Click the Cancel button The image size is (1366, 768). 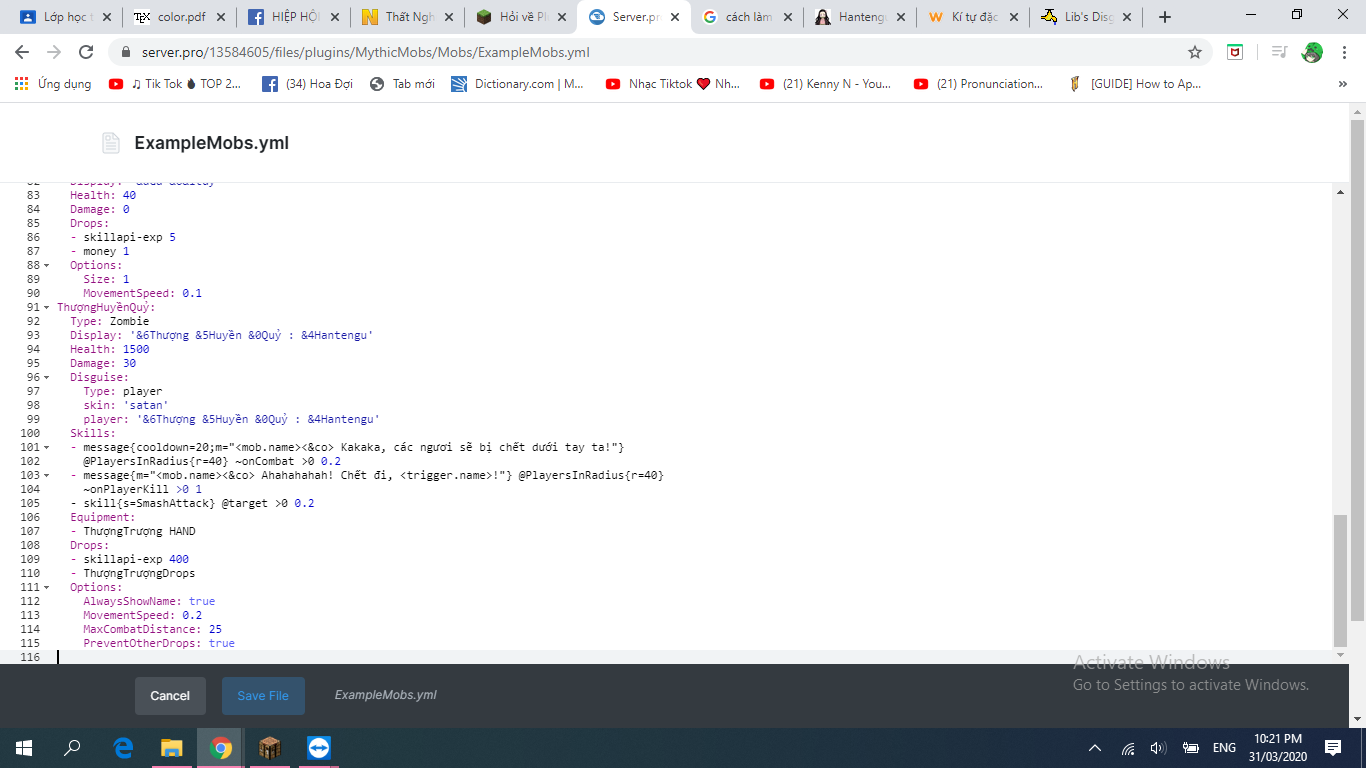click(x=170, y=696)
